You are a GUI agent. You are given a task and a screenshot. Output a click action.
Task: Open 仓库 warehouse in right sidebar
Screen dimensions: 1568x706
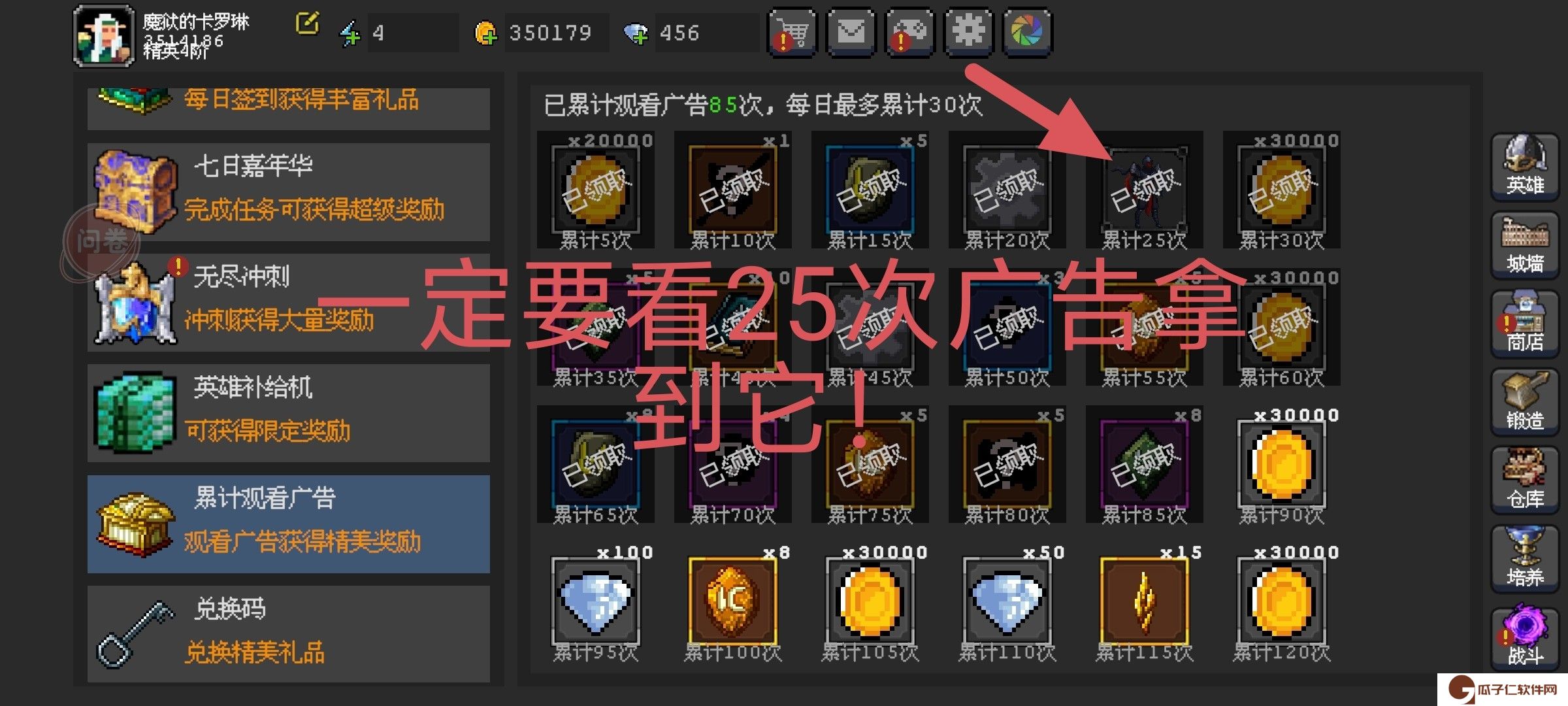[1525, 480]
